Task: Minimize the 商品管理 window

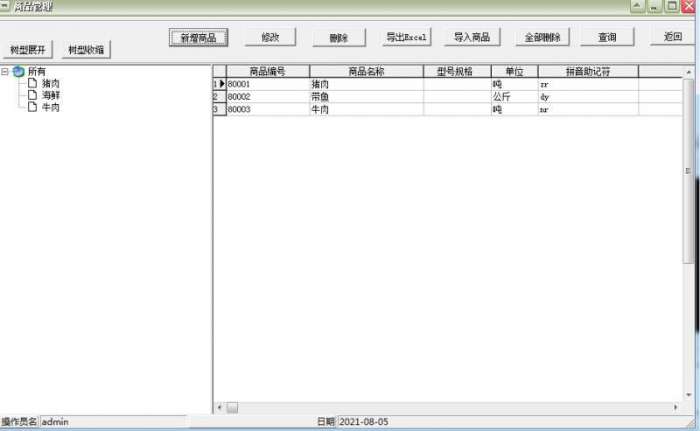Action: 654,6
